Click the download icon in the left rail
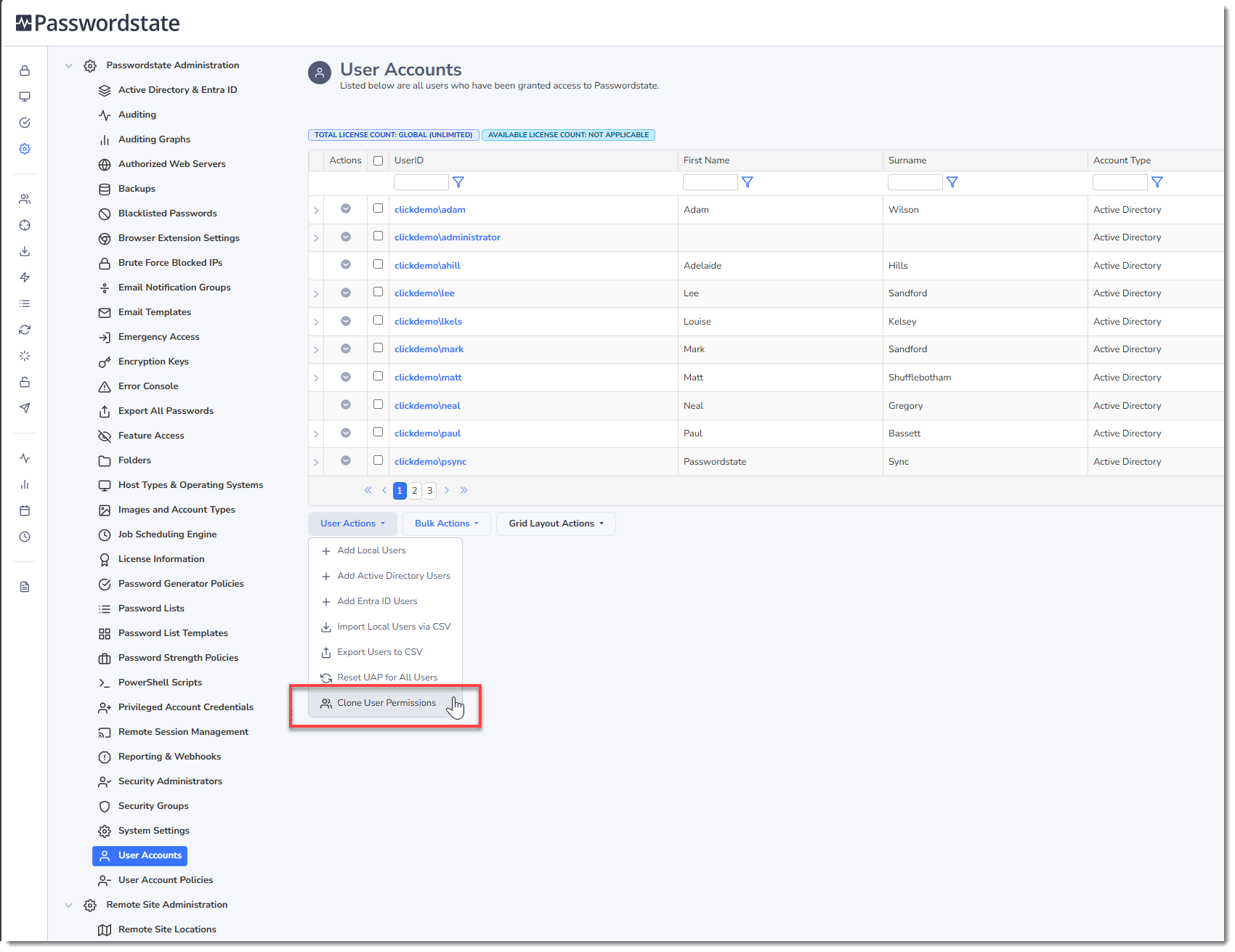This screenshot has height=952, width=1235. [x=25, y=251]
